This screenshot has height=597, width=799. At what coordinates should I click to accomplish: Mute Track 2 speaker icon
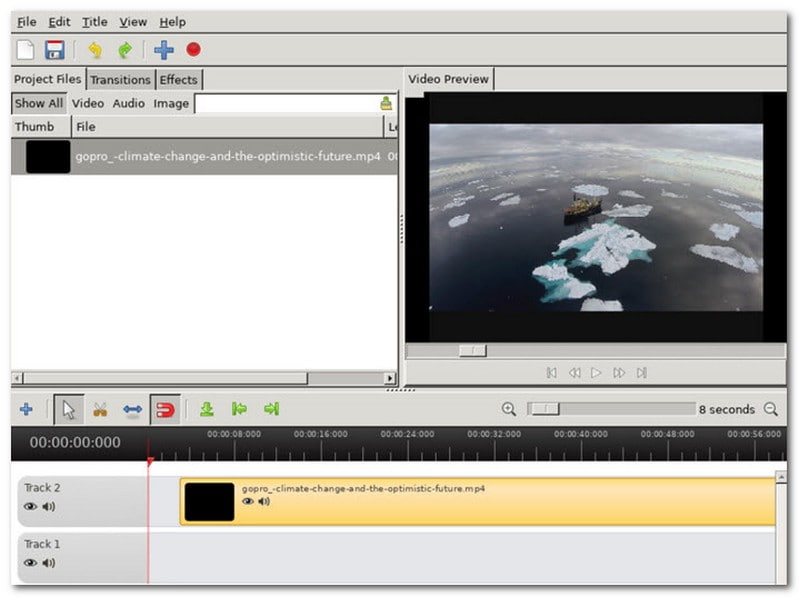pos(49,506)
